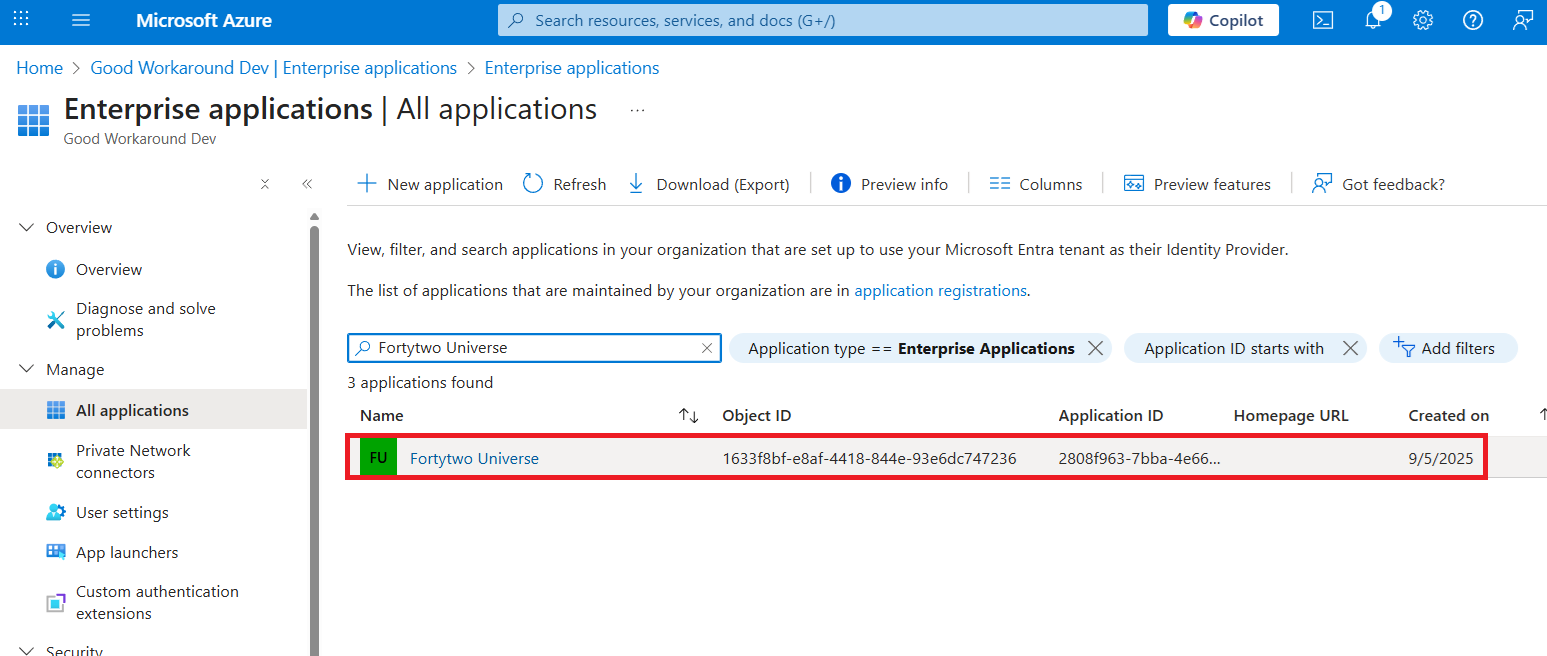Open the notifications bell
Image resolution: width=1547 pixels, height=656 pixels.
point(1373,20)
